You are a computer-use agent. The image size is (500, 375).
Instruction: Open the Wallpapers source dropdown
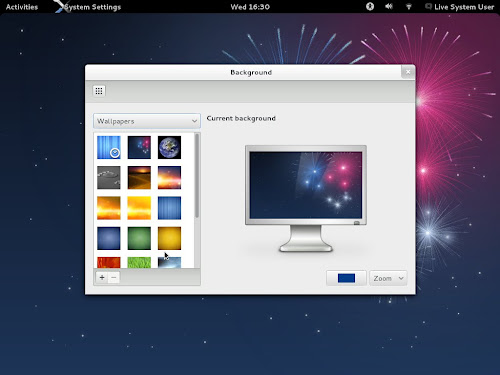tap(147, 121)
